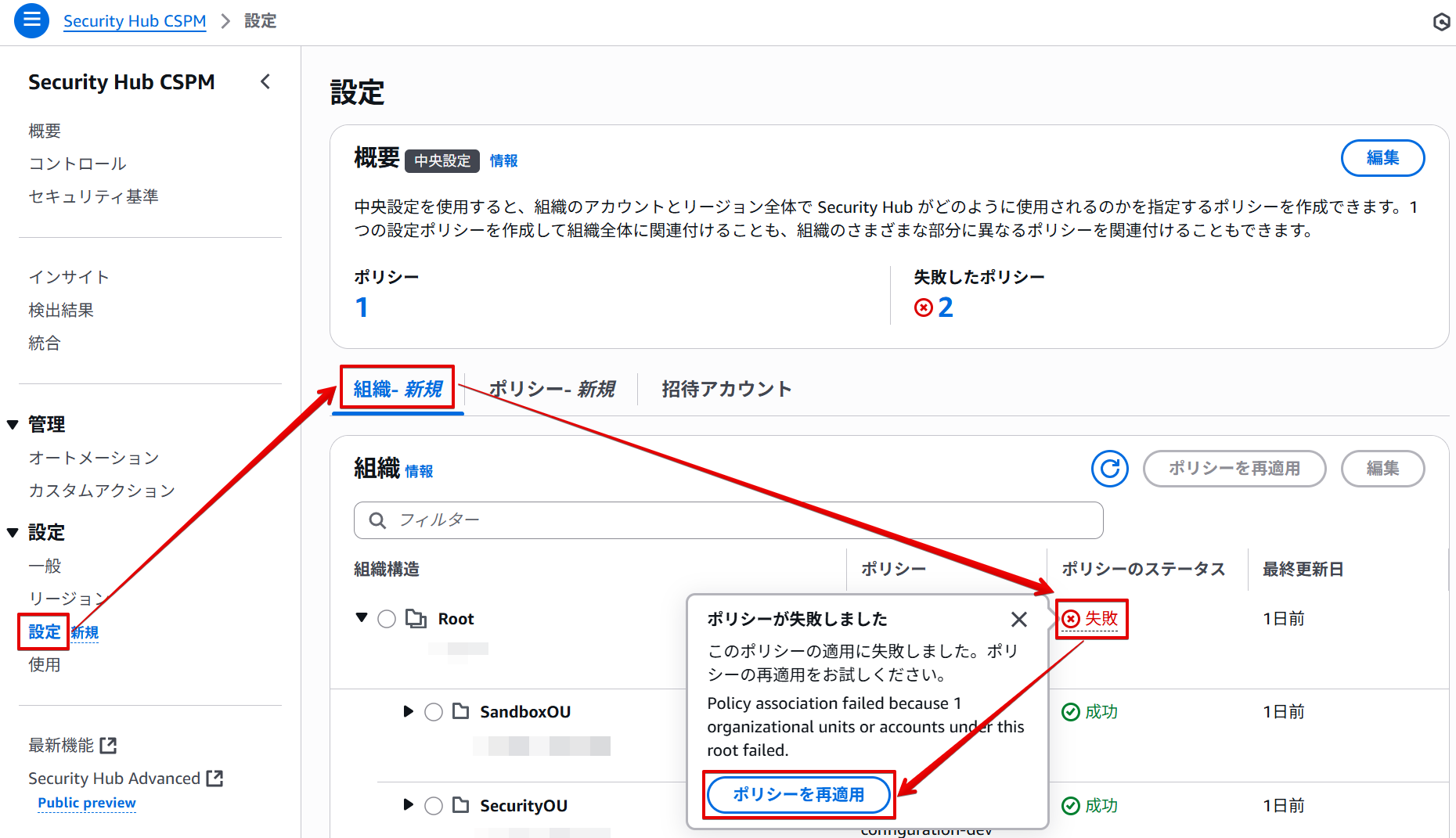Click the SecurityOU row name
This screenshot has width=1456, height=838.
pyautogui.click(x=524, y=806)
